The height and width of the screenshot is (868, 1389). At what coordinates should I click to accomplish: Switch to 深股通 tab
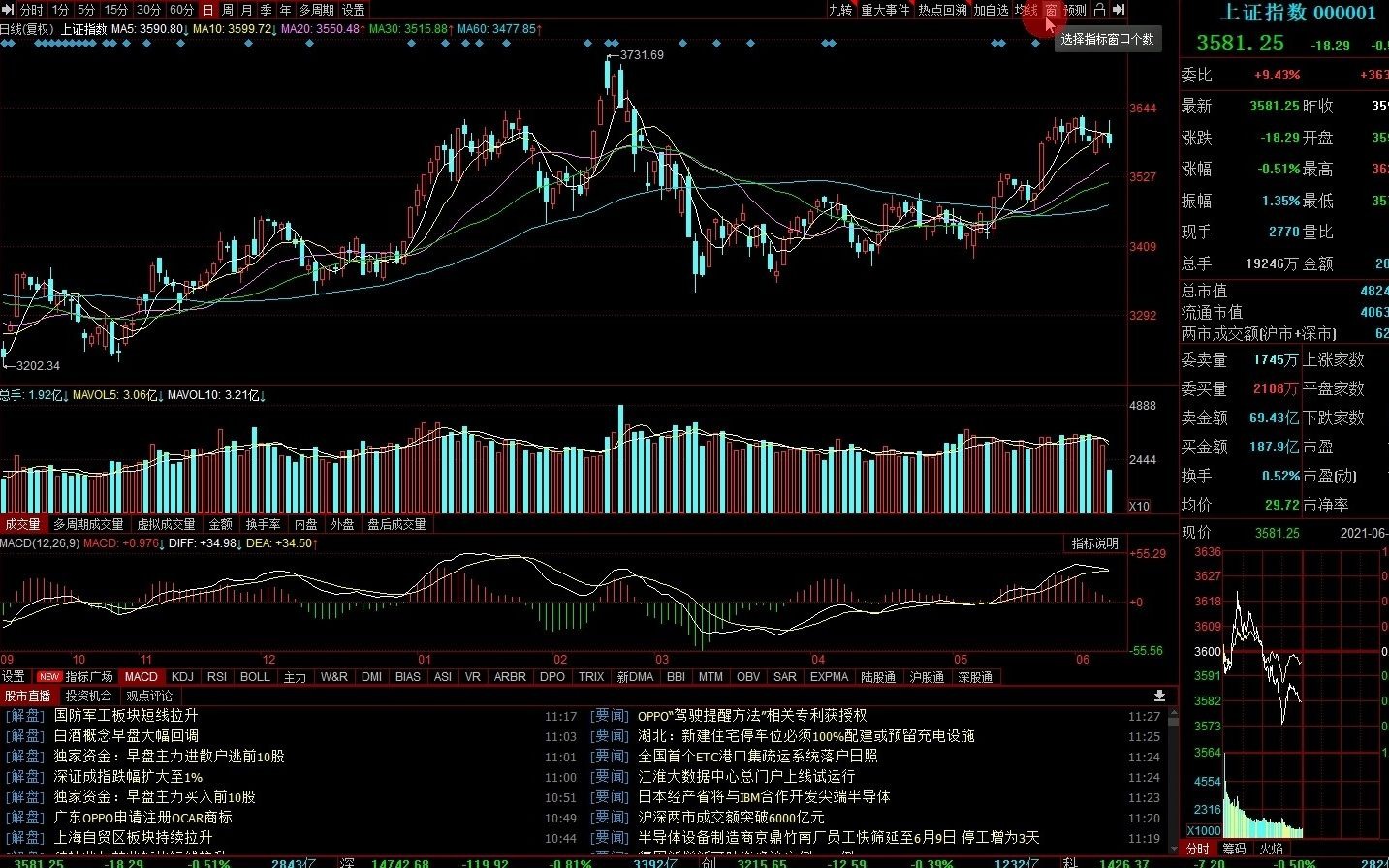pyautogui.click(x=975, y=677)
